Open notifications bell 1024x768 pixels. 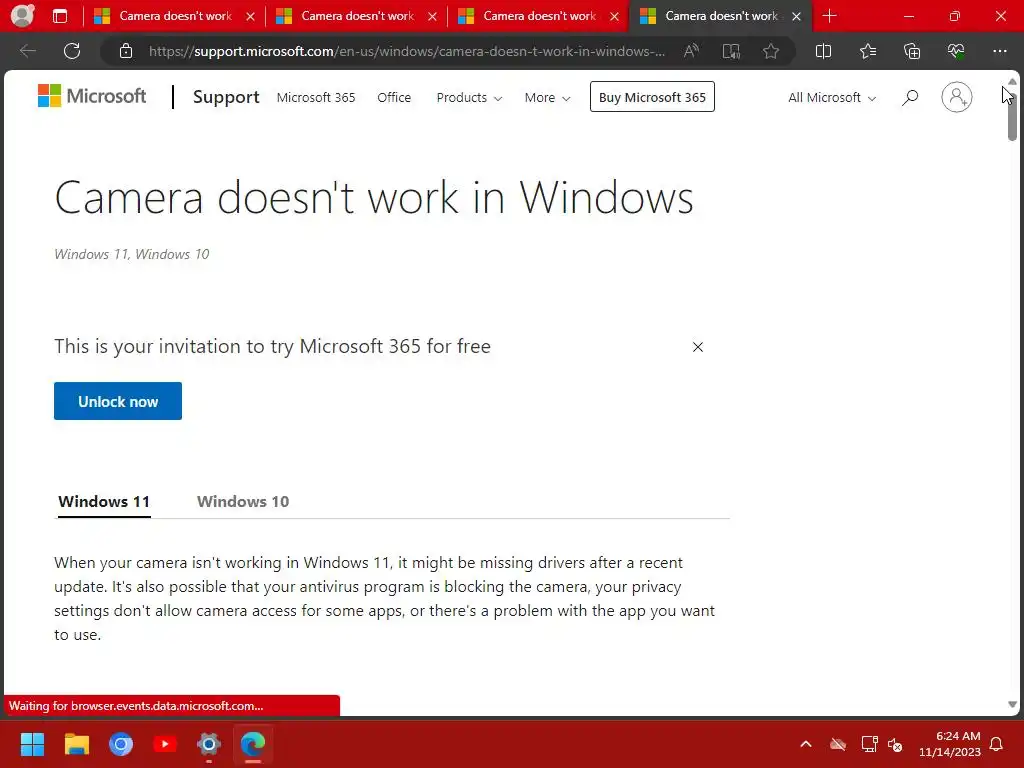click(997, 744)
